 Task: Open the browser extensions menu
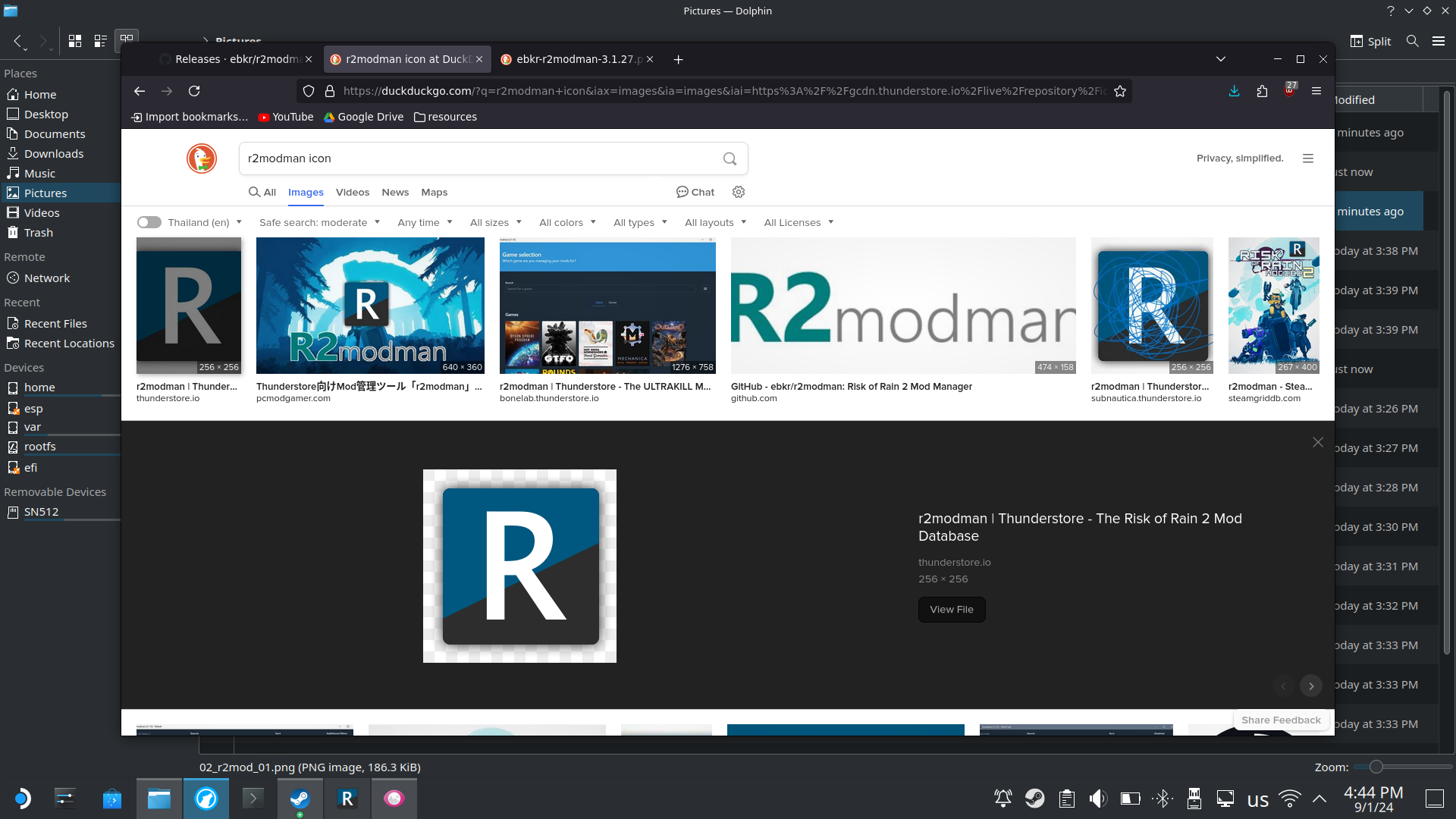click(x=1262, y=91)
